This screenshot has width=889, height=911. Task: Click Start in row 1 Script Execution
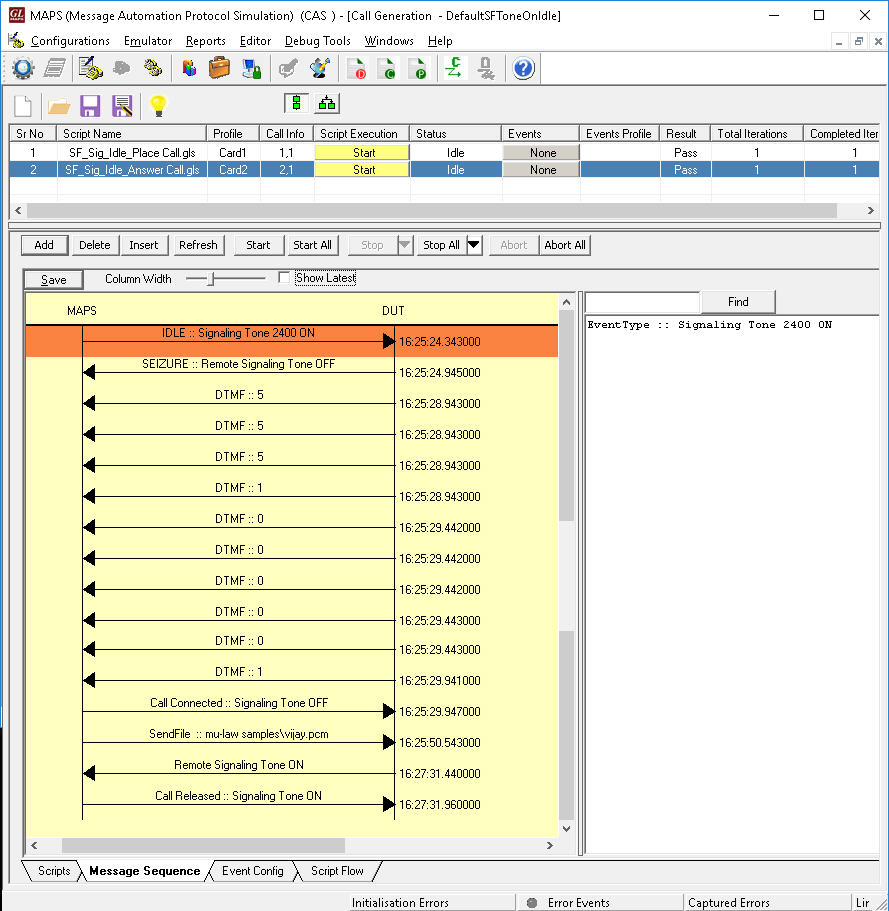pyautogui.click(x=362, y=153)
